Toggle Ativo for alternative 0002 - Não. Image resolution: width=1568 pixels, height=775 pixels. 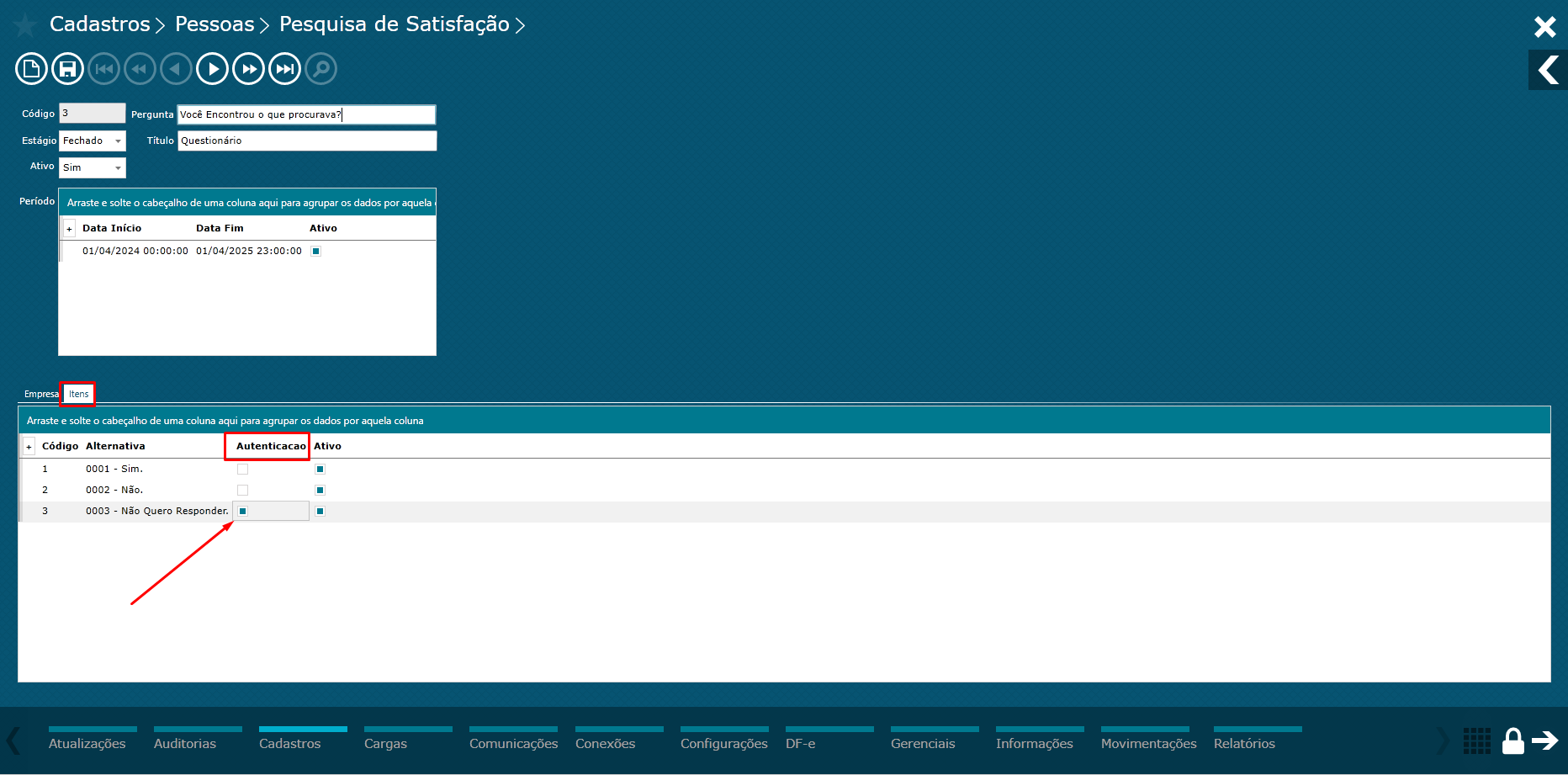point(320,491)
